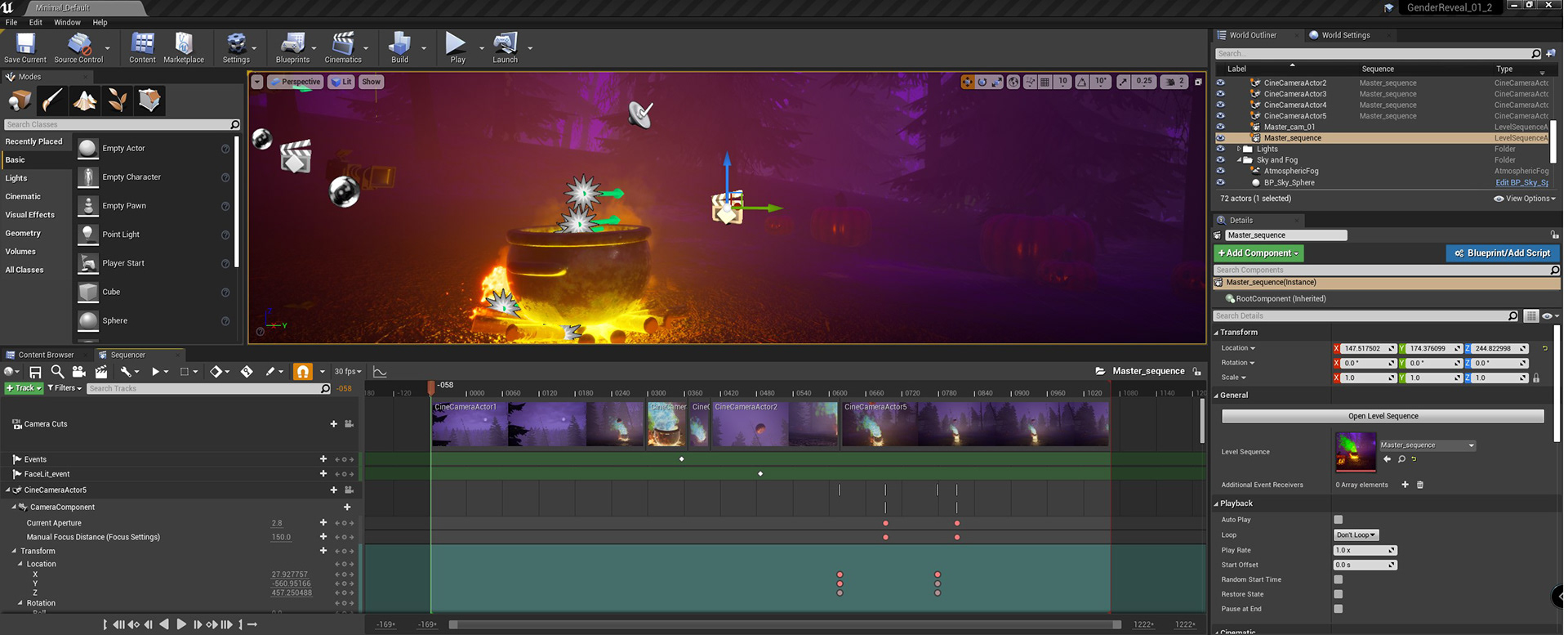Open the Loop "Don't Loop" dropdown
Image resolution: width=1568 pixels, height=635 pixels.
tap(1356, 535)
